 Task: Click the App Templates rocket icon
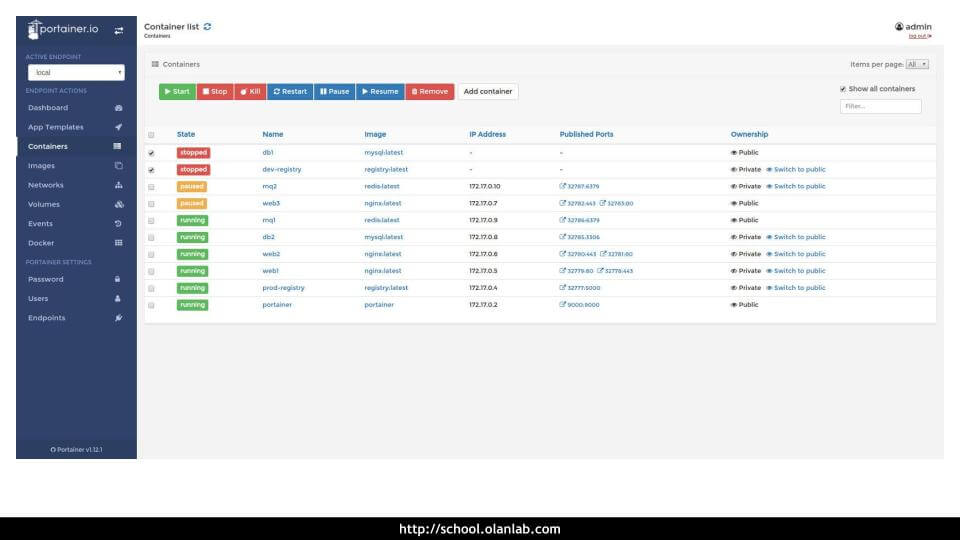(118, 127)
